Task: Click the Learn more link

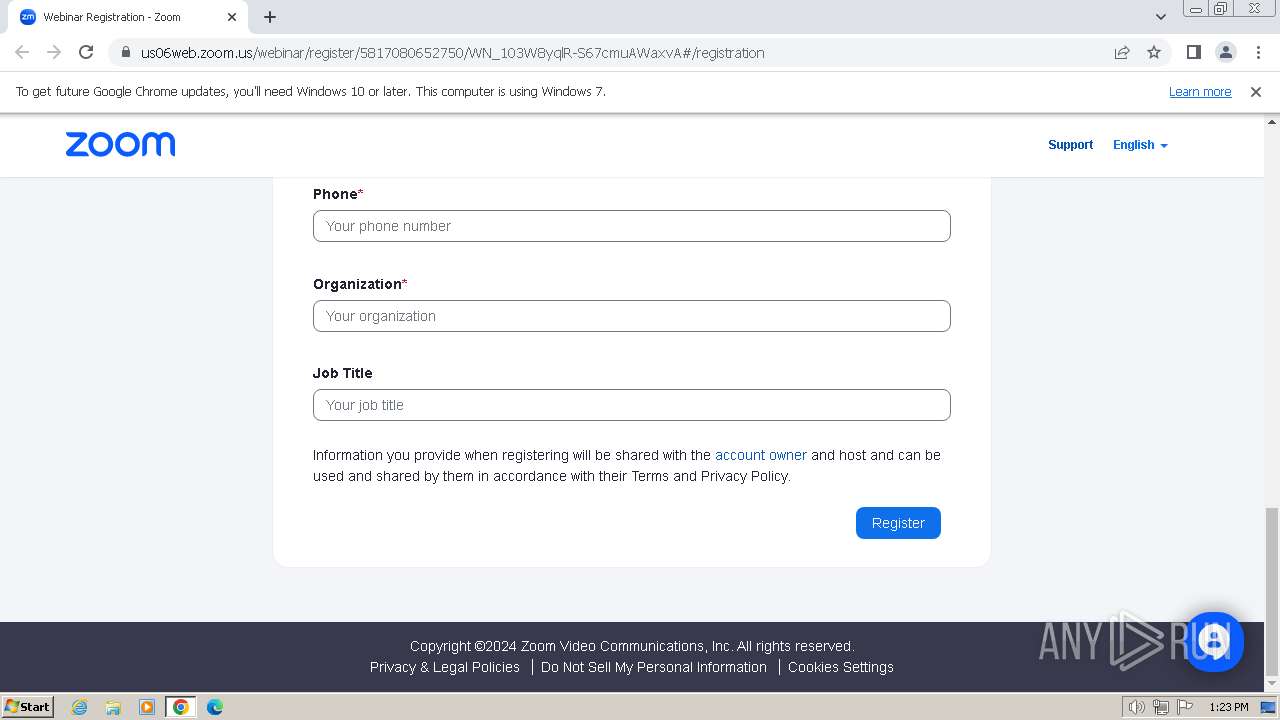Action: pos(1200,91)
